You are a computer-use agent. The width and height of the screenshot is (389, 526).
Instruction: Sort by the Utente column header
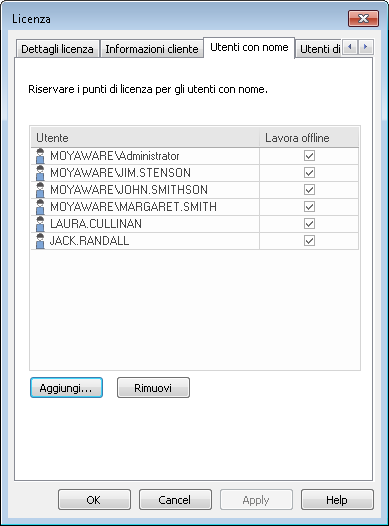tap(145, 138)
